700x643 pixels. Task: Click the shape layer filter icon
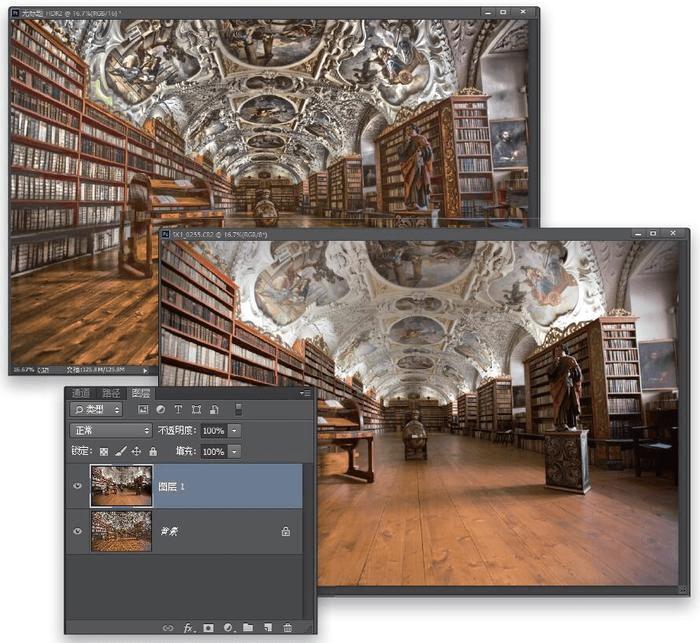click(196, 409)
